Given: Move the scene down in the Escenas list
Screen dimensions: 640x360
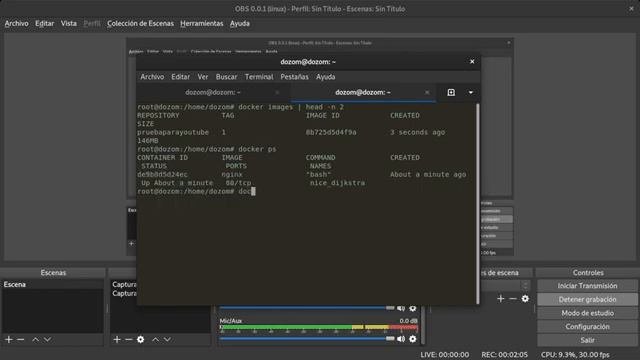Looking at the screenshot, I should click(47, 340).
